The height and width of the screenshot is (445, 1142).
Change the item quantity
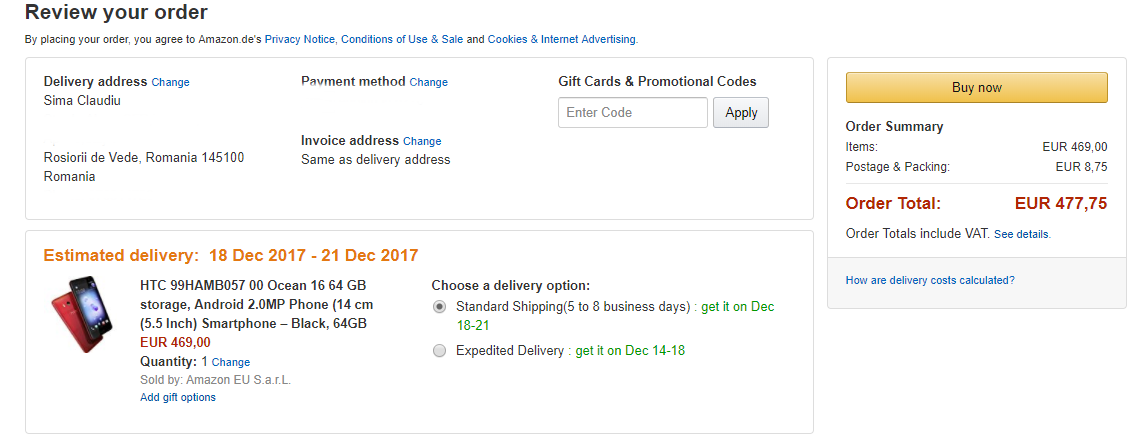(231, 362)
